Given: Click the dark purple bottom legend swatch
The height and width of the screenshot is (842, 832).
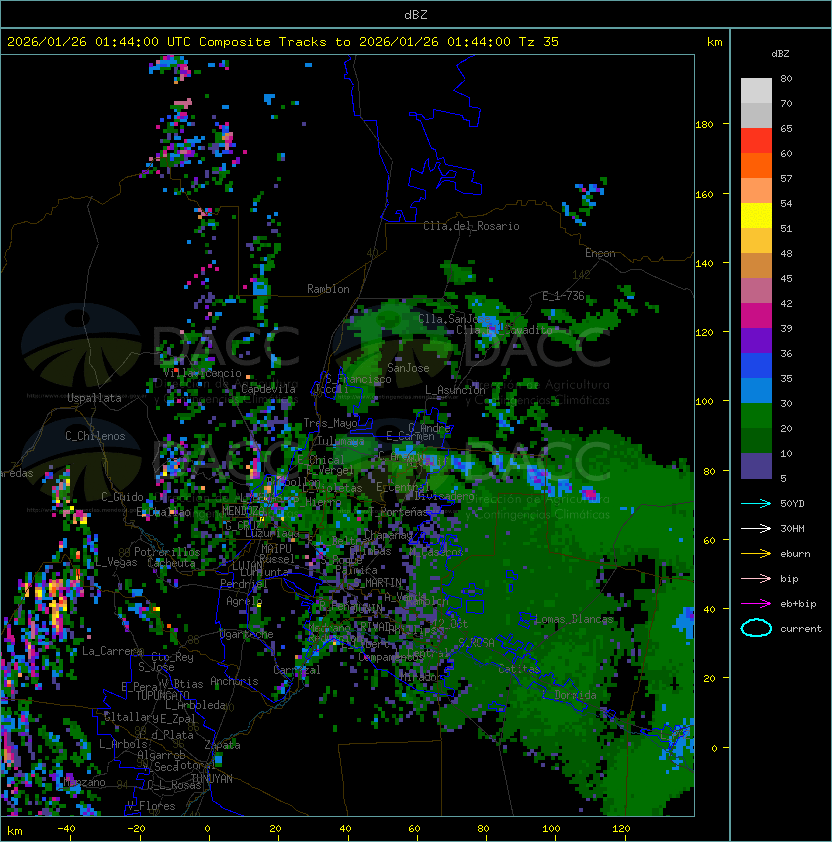Looking at the screenshot, I should pos(756,466).
